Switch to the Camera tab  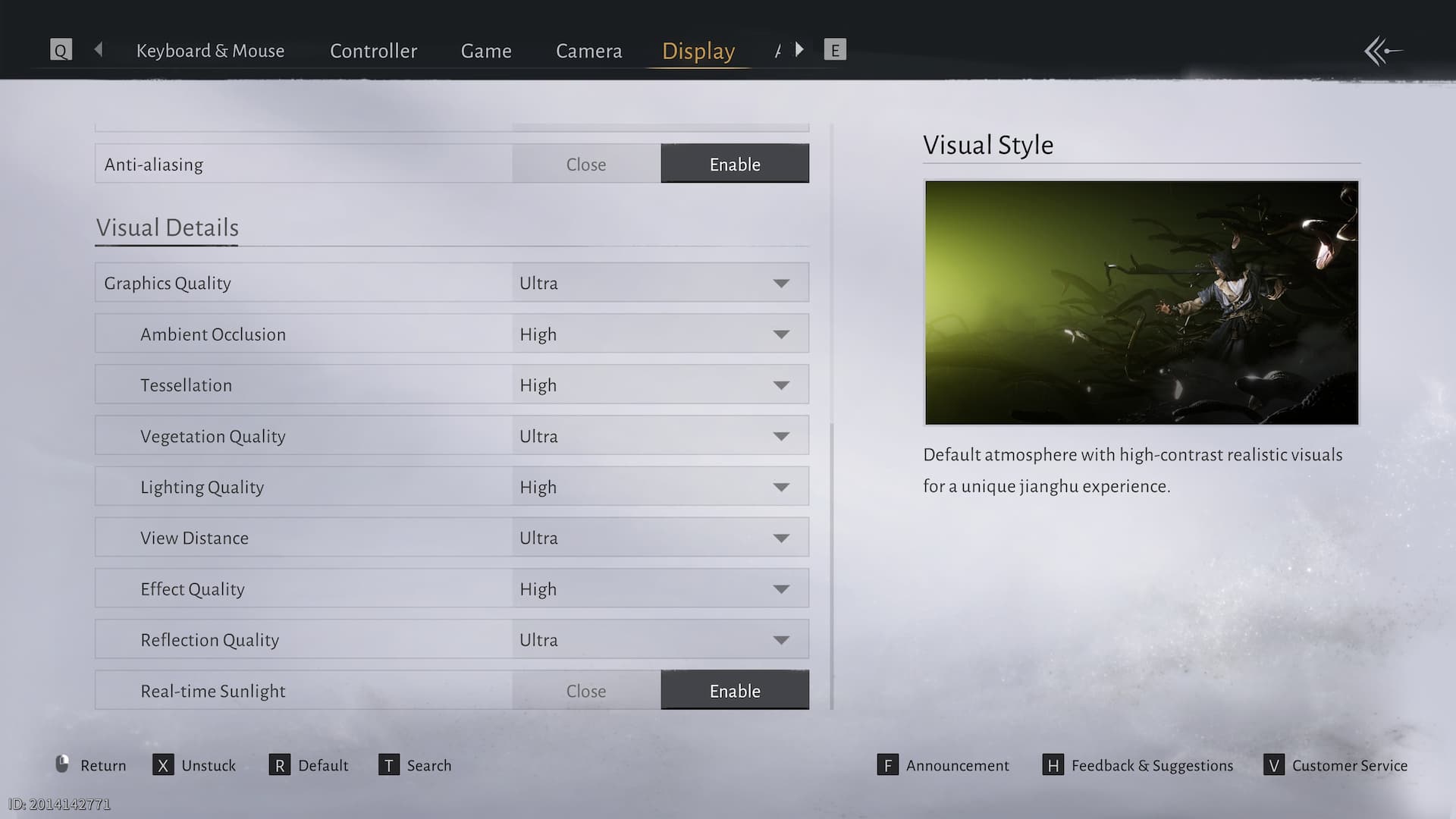click(x=588, y=51)
